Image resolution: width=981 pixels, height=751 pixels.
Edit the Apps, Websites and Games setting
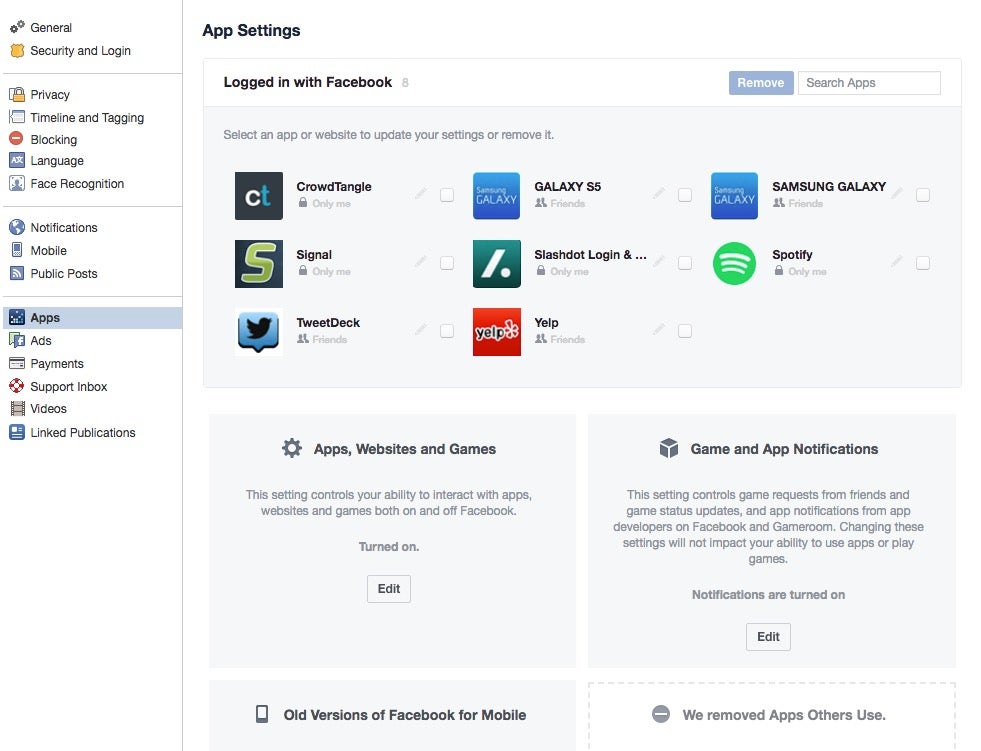389,589
